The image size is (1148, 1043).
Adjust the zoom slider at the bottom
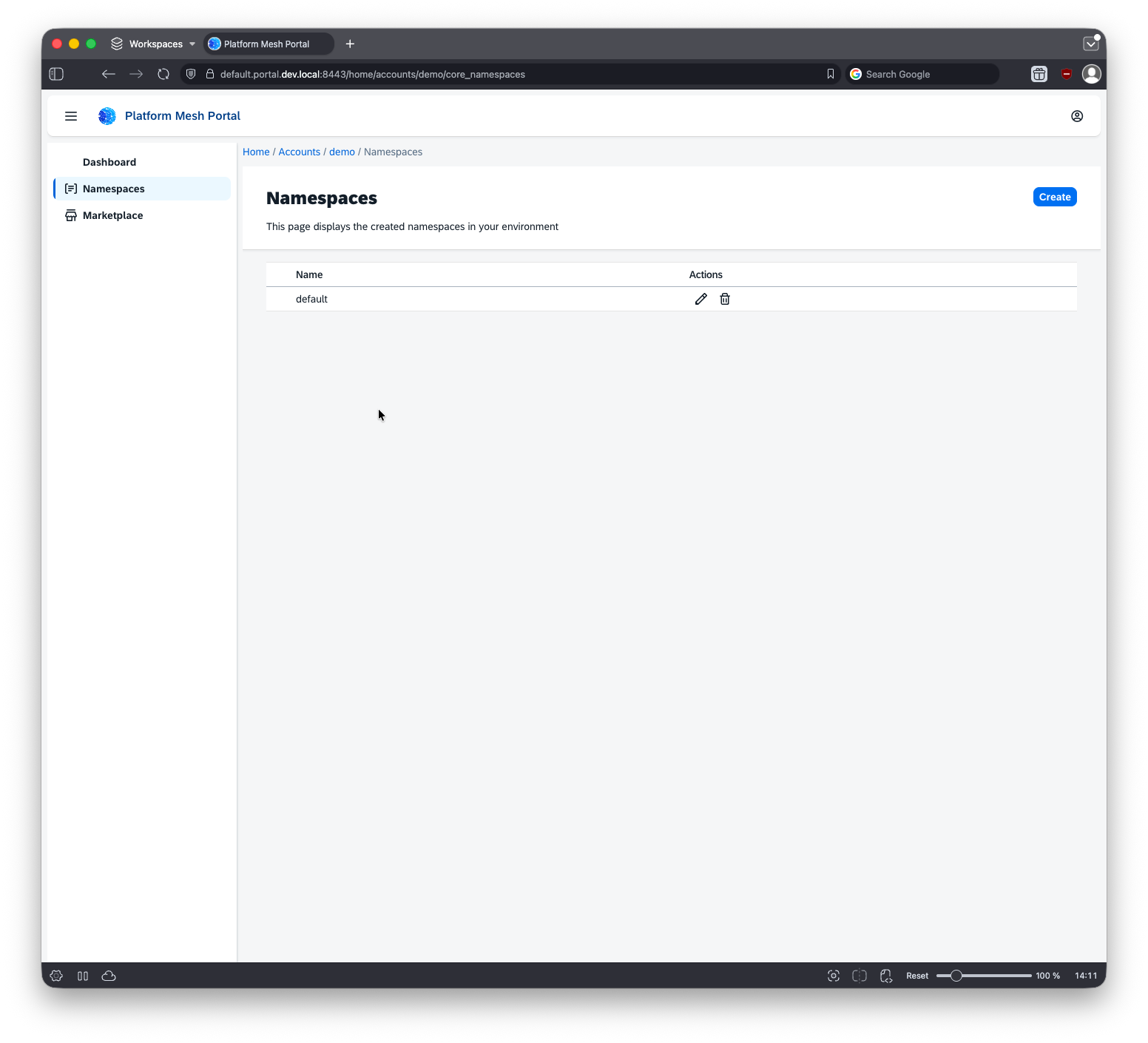click(x=956, y=976)
